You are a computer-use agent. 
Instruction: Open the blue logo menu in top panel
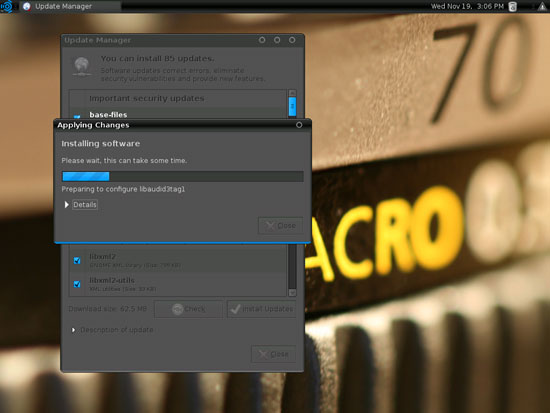pyautogui.click(x=7, y=6)
